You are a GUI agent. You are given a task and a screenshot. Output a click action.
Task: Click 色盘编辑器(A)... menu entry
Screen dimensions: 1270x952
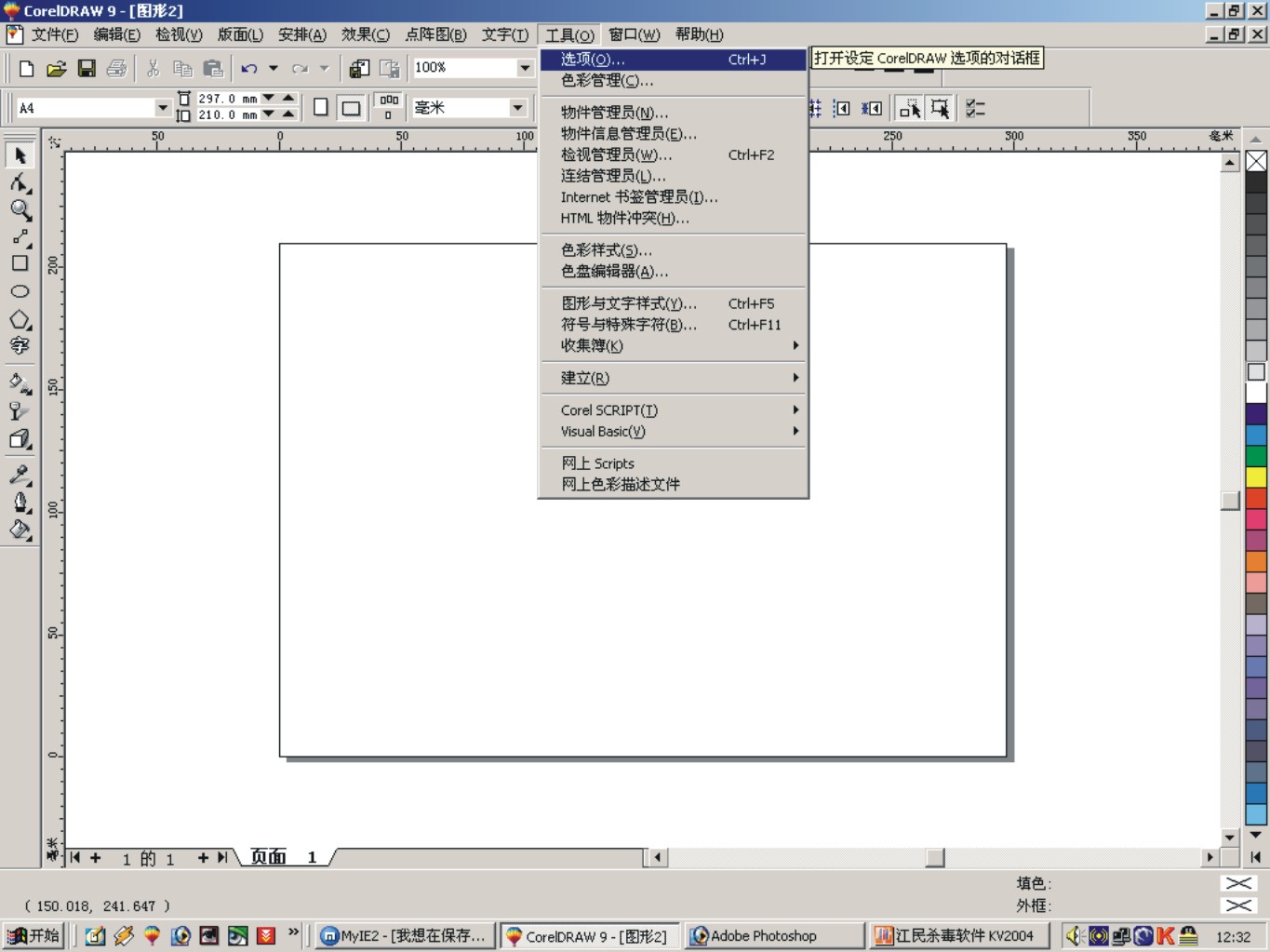coord(673,272)
